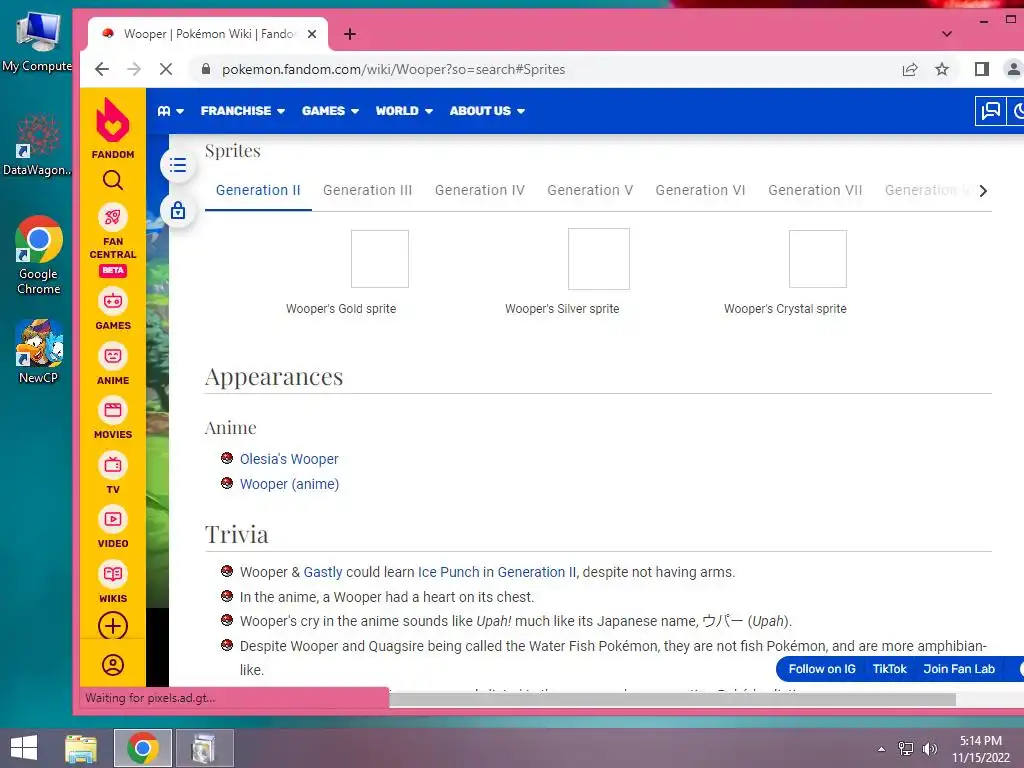Viewport: 1024px width, 768px height.
Task: Click the browser forward arrow
Action: pyautogui.click(x=134, y=69)
